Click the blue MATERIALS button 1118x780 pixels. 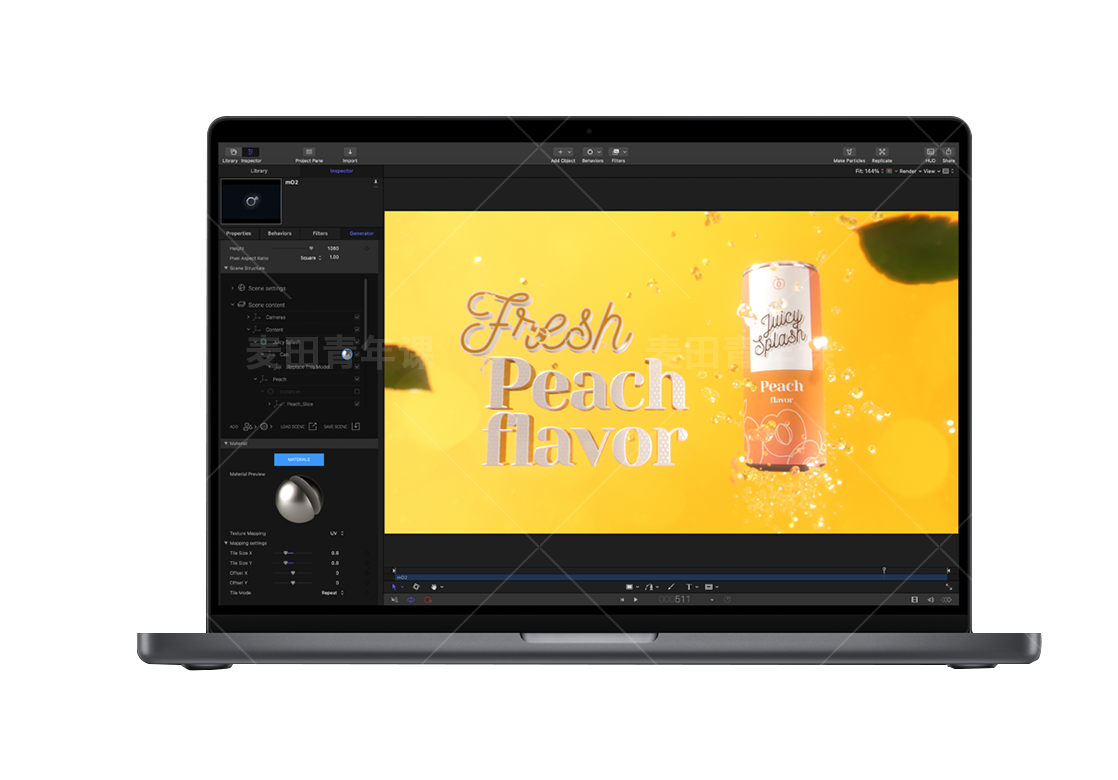299,460
